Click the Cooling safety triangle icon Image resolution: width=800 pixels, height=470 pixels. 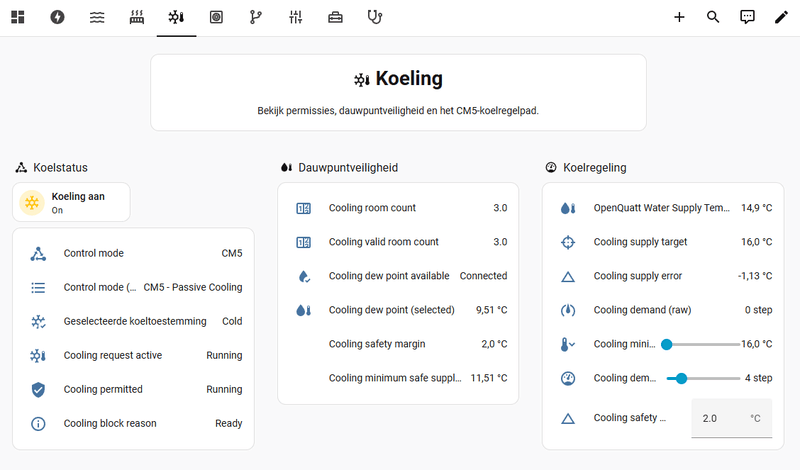point(568,418)
